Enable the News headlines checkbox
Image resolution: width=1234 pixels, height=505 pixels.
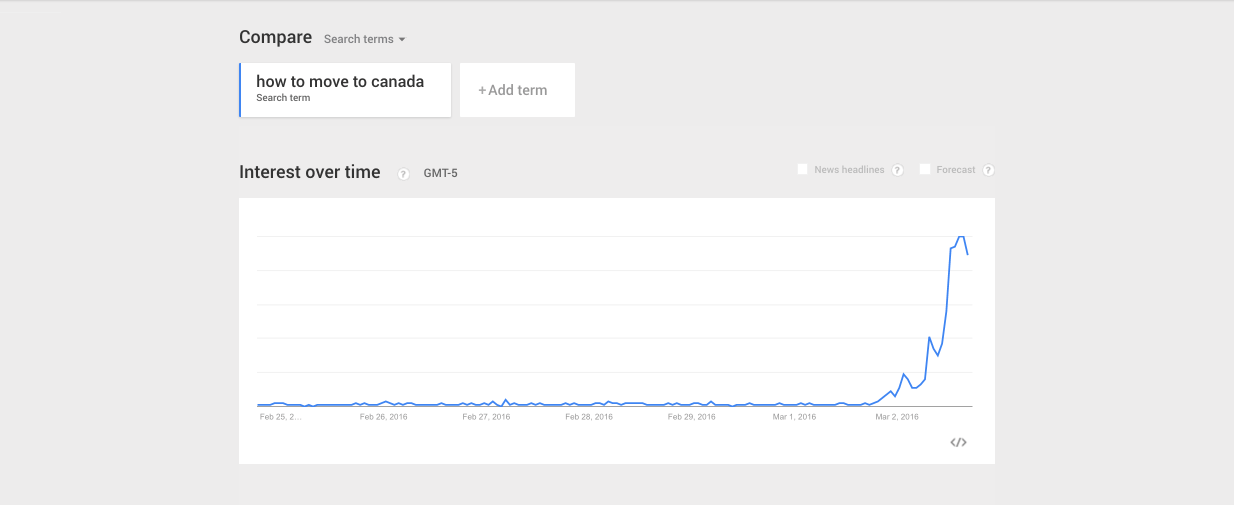tap(802, 170)
